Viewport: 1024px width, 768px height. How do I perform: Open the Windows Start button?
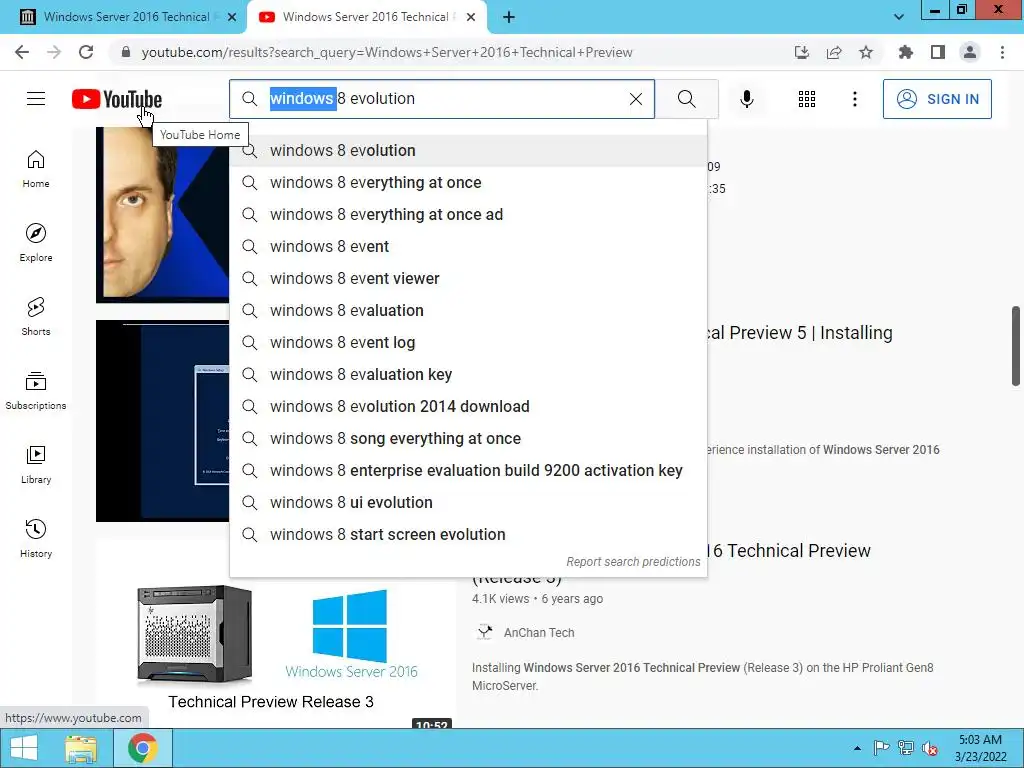click(24, 748)
